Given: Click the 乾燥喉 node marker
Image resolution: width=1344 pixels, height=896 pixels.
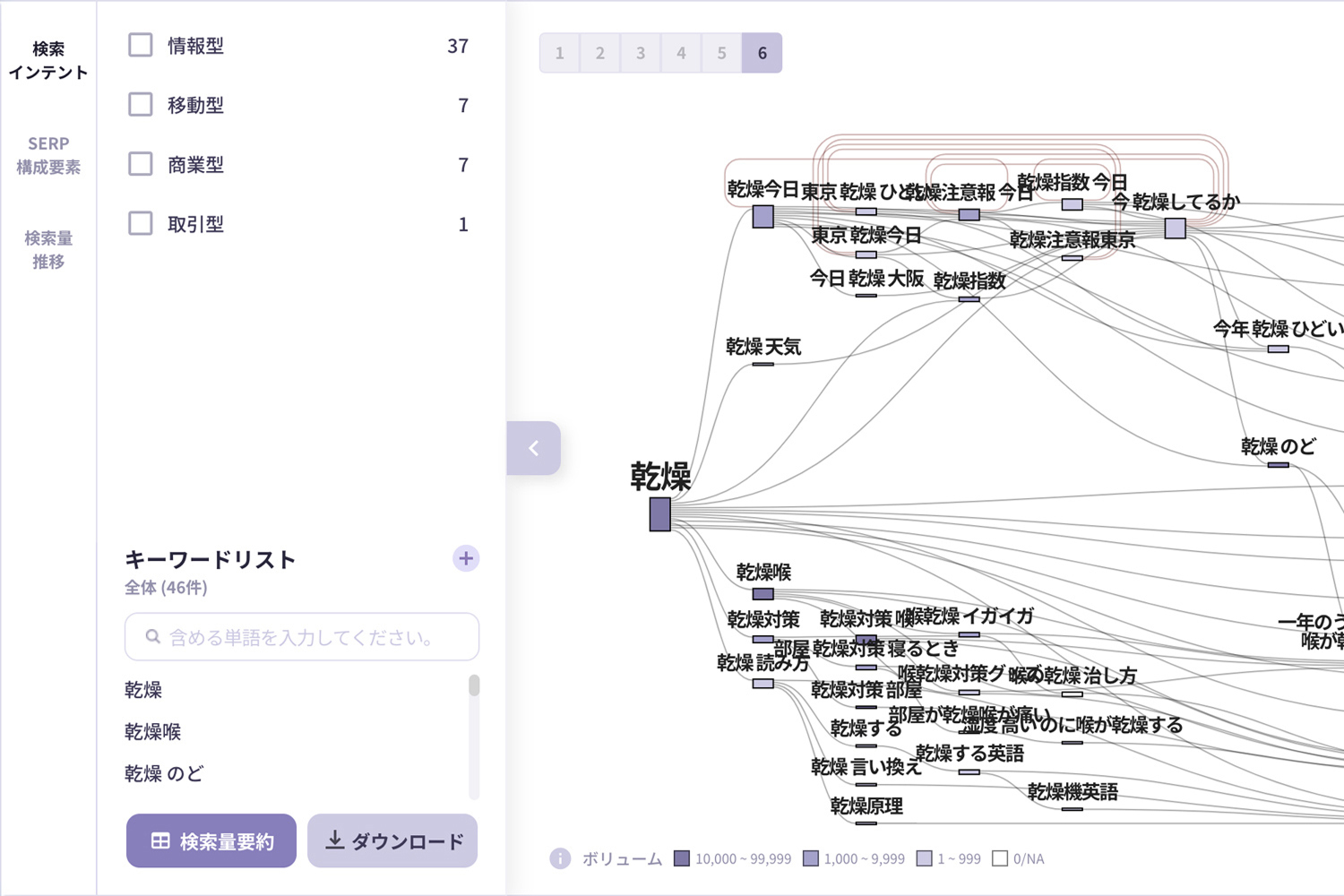Looking at the screenshot, I should (762, 594).
